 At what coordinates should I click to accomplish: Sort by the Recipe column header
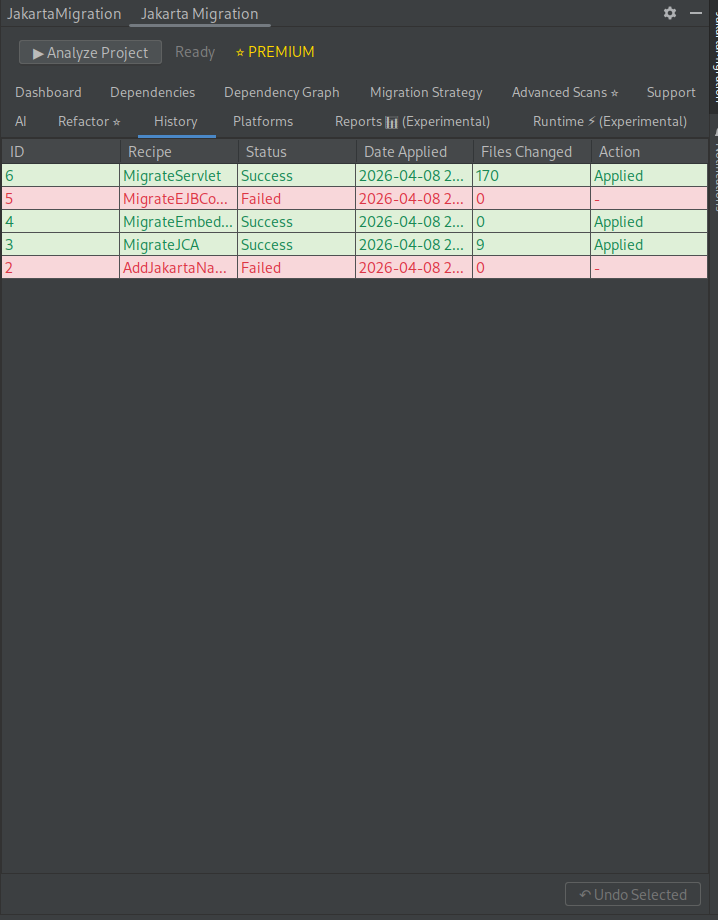click(179, 152)
